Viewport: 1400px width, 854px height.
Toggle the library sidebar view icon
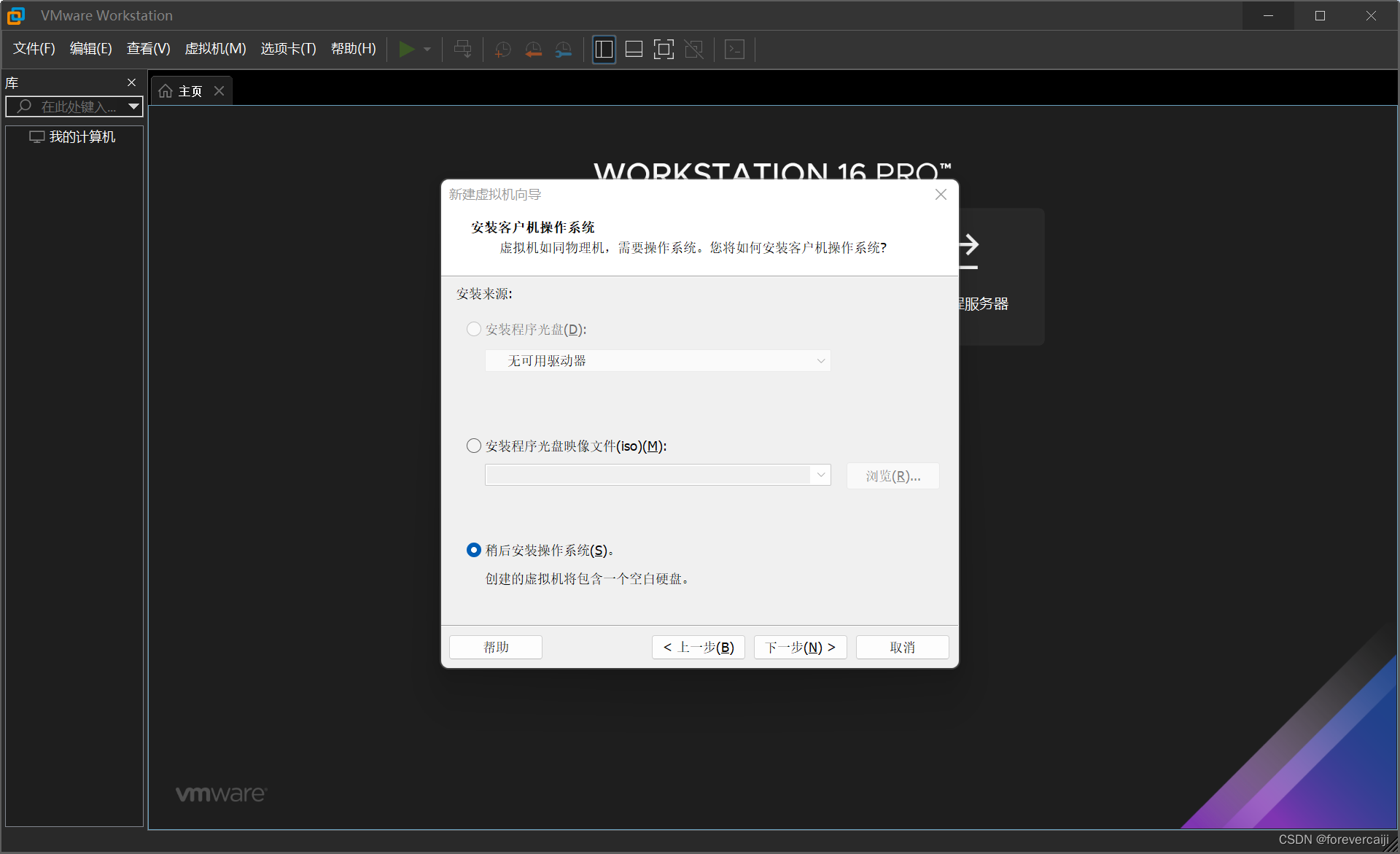(x=604, y=49)
